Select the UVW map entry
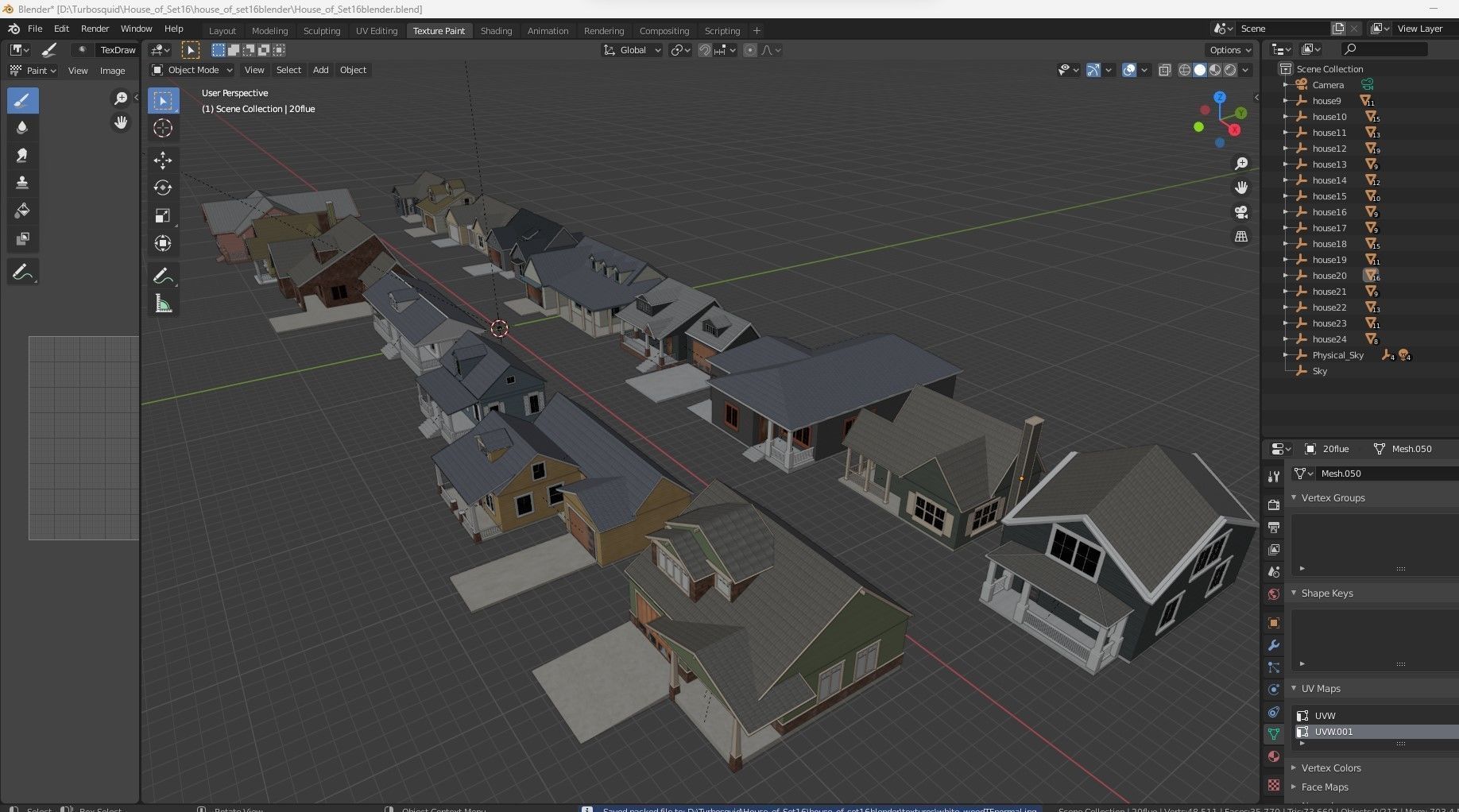 (x=1376, y=716)
